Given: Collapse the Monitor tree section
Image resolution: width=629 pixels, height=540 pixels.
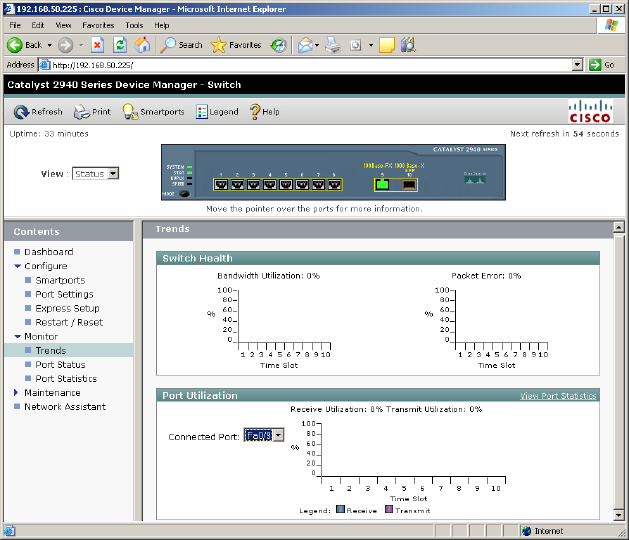Looking at the screenshot, I should coord(17,336).
